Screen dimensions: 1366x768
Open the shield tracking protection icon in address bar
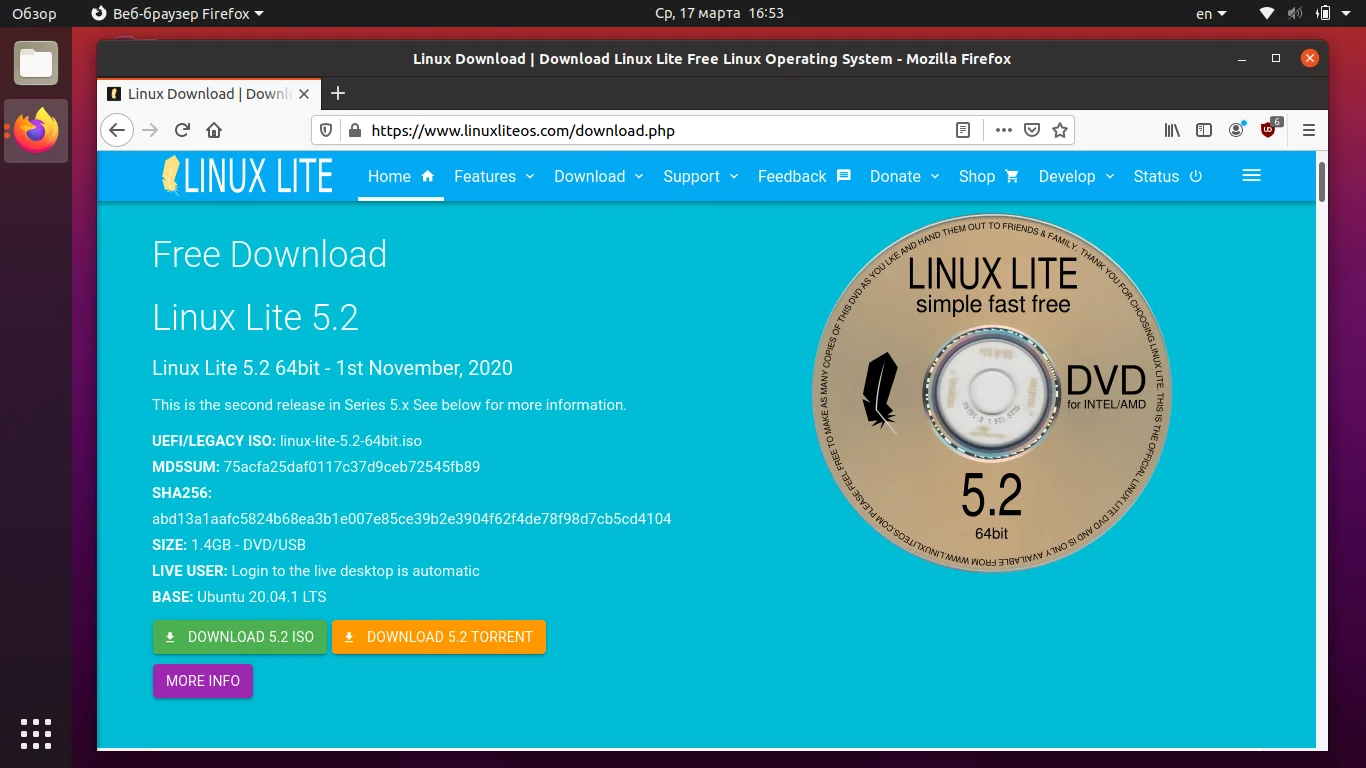tap(327, 130)
